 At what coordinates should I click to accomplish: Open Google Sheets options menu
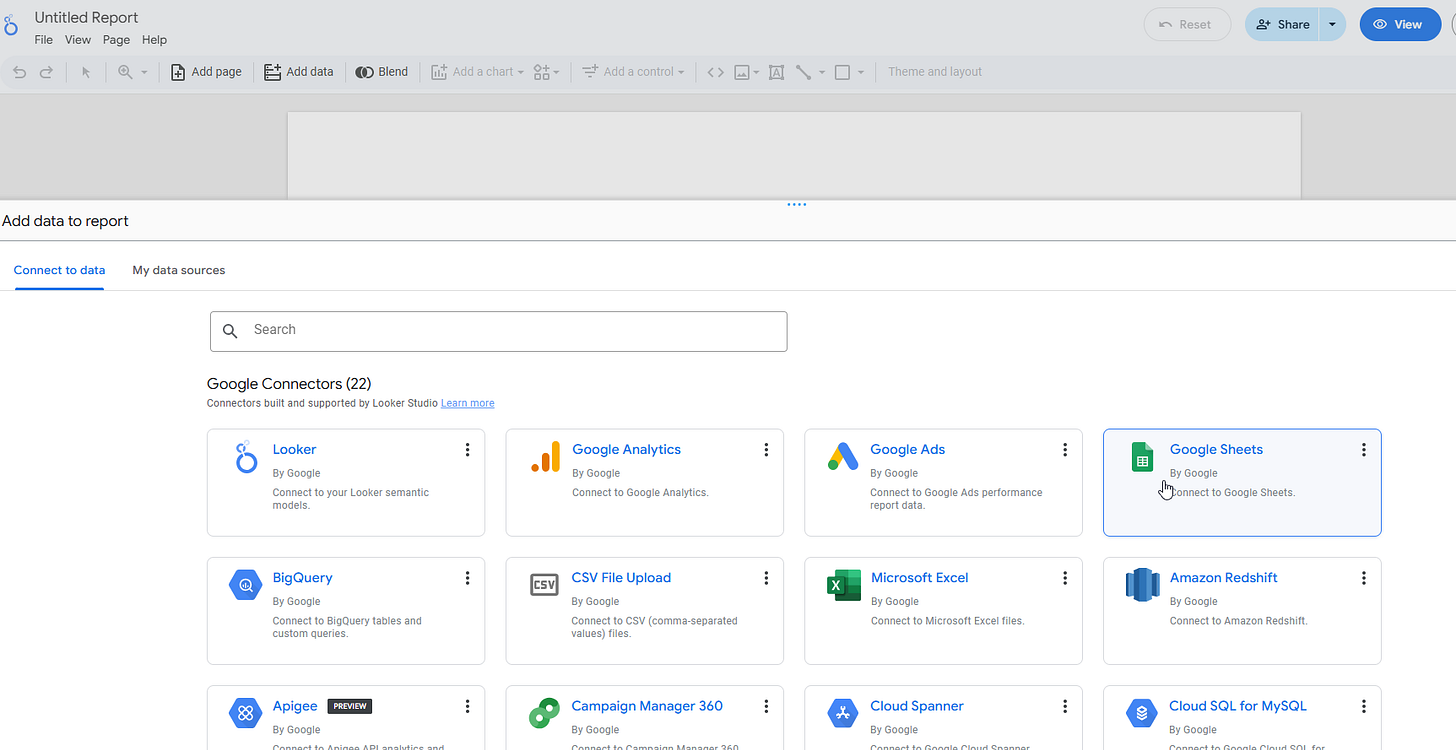coord(1363,450)
